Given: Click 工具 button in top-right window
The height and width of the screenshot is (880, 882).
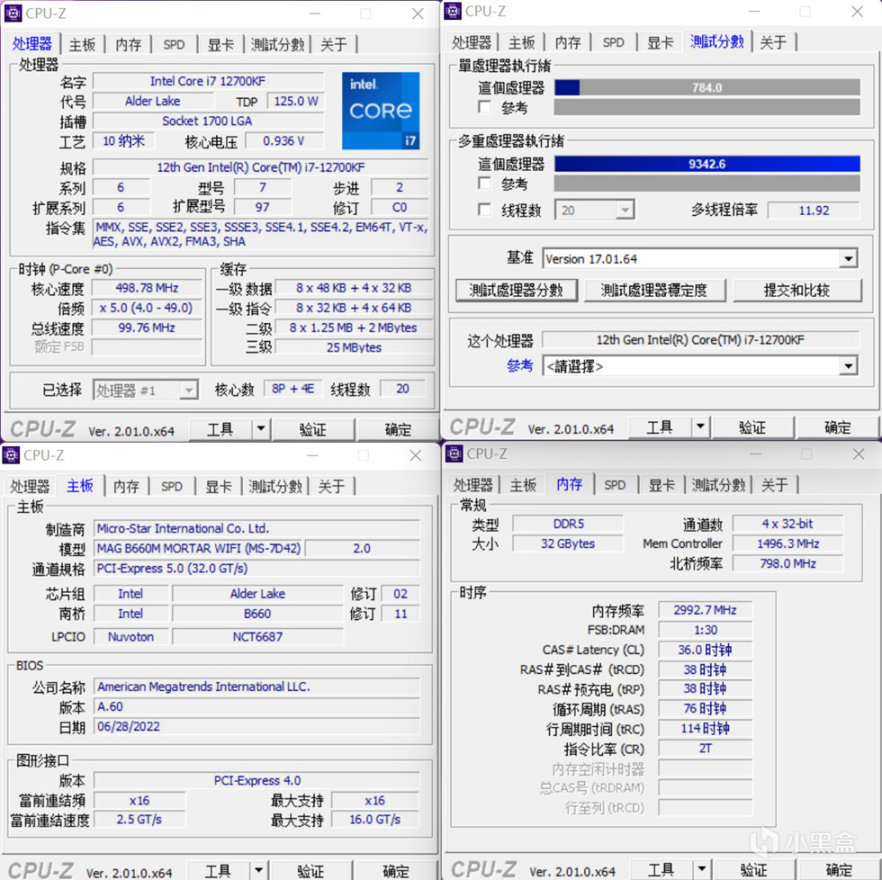Looking at the screenshot, I should pyautogui.click(x=659, y=427).
